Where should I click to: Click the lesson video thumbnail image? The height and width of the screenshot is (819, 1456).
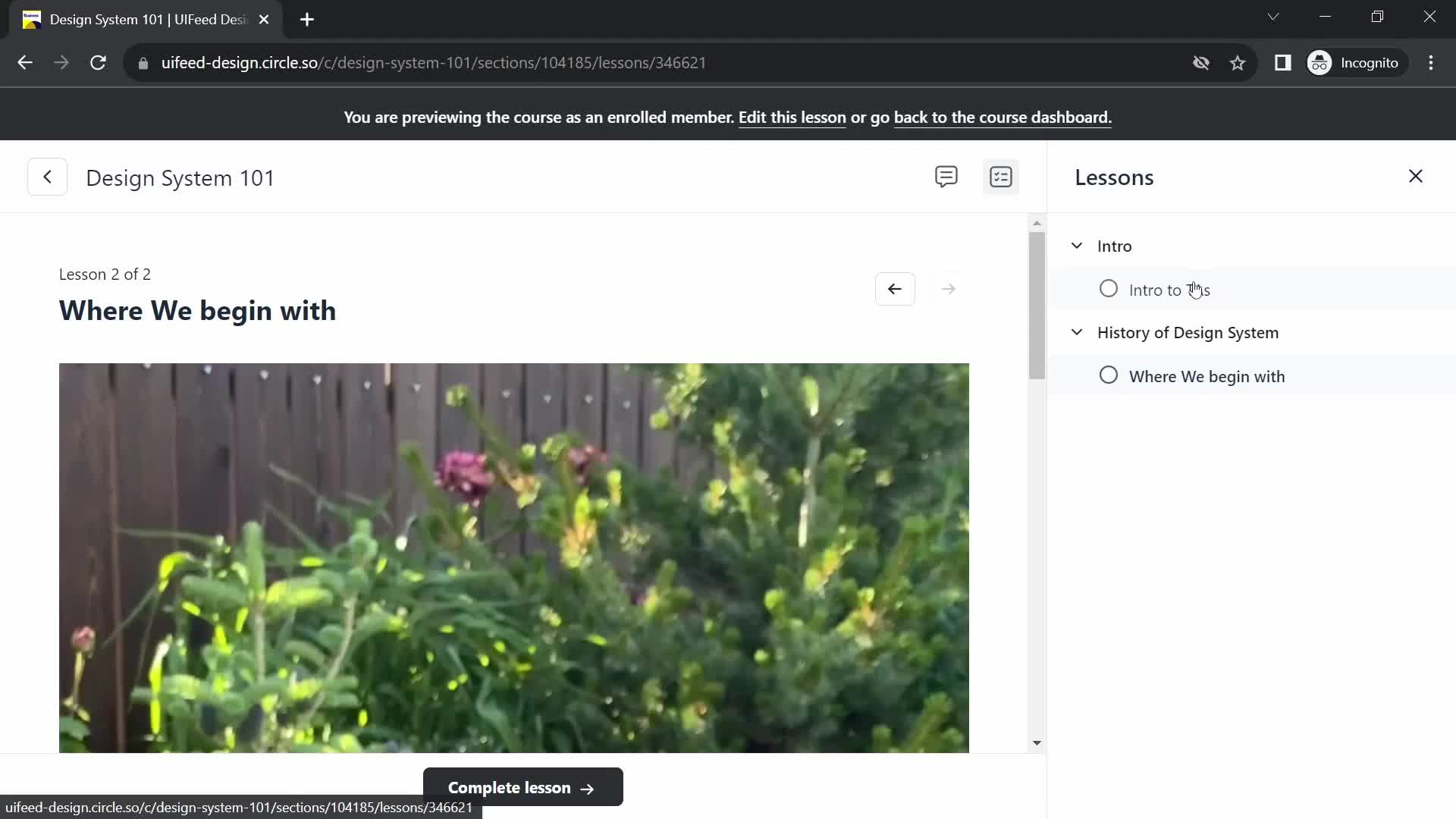click(514, 558)
